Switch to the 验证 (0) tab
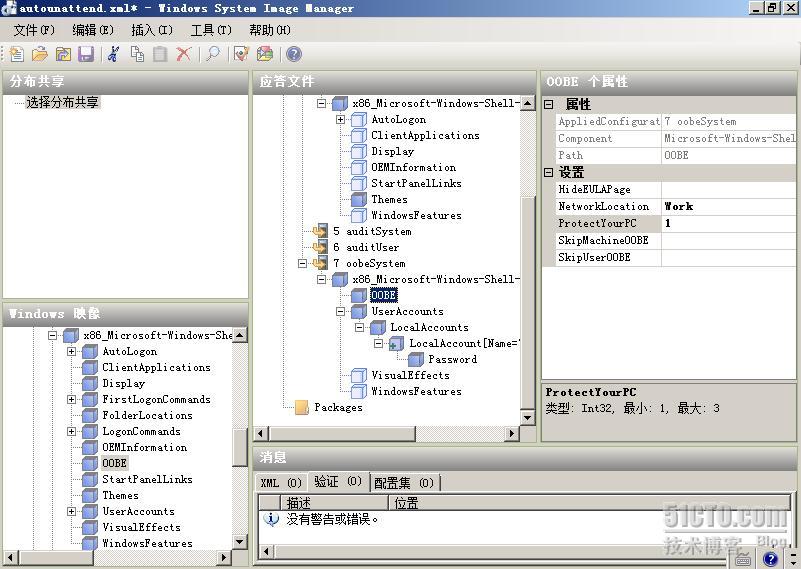This screenshot has width=801, height=569. coord(338,482)
